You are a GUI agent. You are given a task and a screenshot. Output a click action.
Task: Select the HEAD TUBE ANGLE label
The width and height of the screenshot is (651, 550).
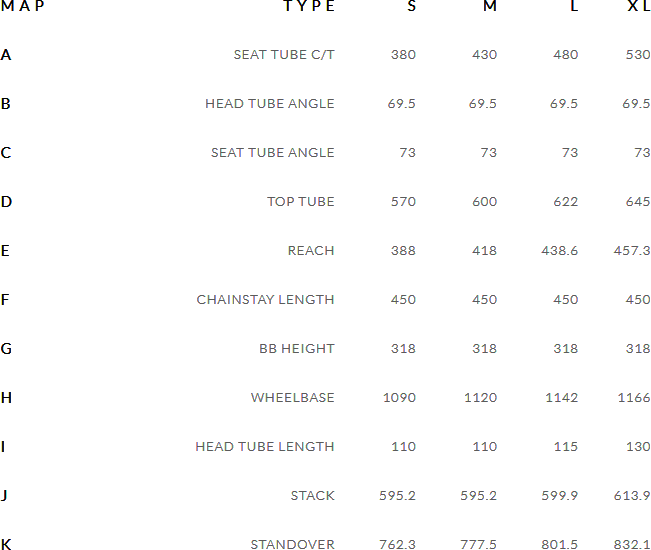click(270, 104)
